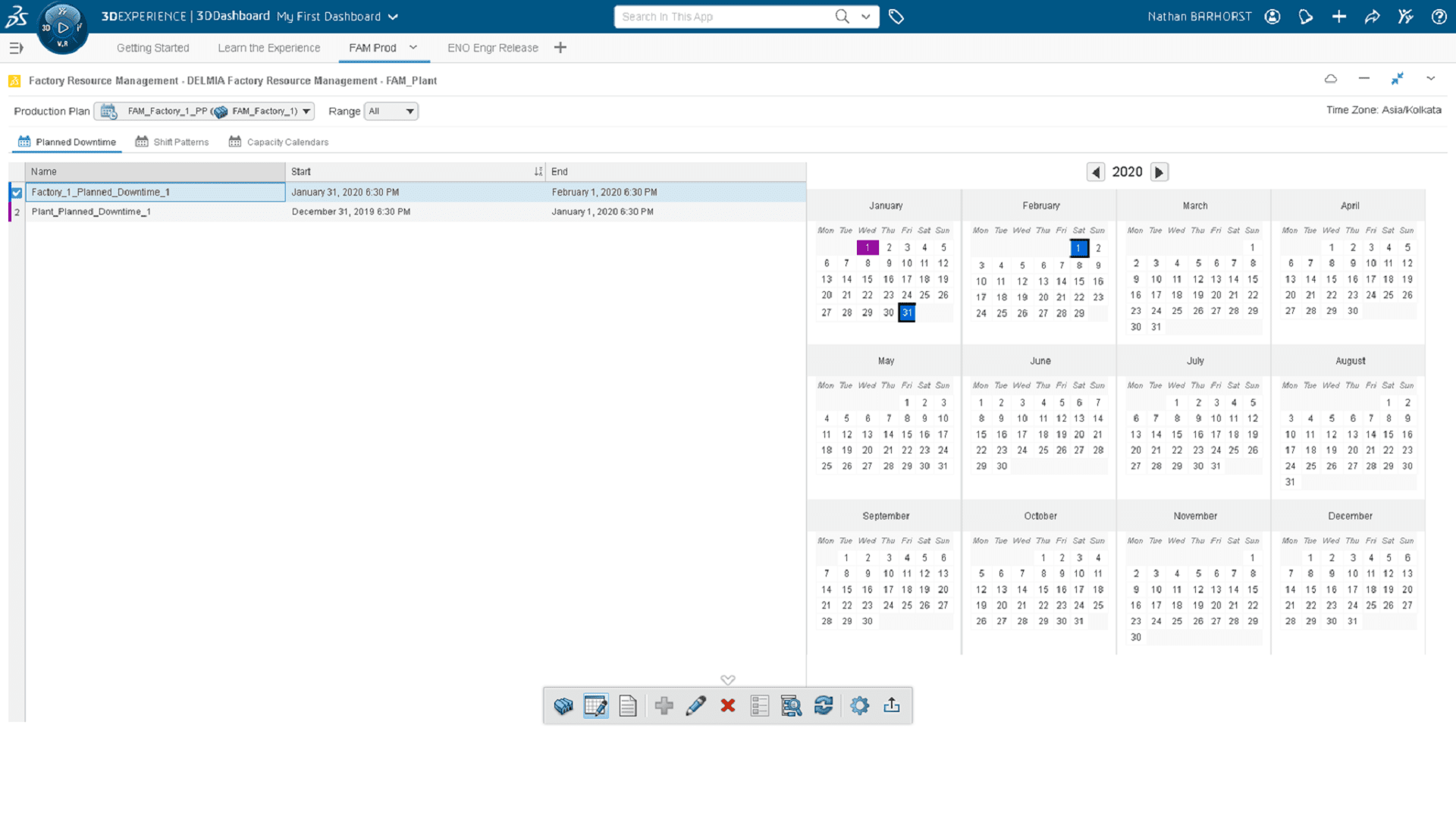This screenshot has width=1456, height=819.
Task: Click the factory icon in bottom toolbar
Action: tap(563, 706)
